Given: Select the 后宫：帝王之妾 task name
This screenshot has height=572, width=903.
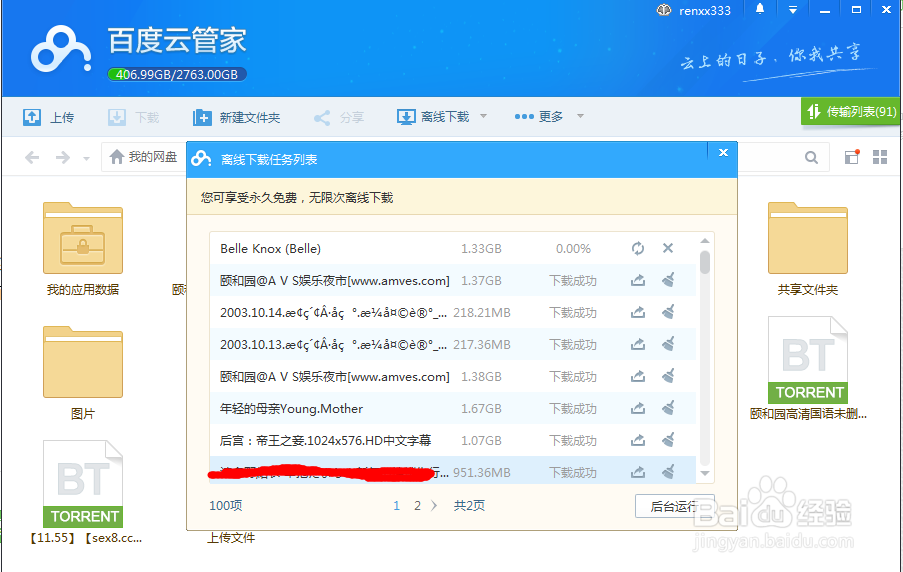Looking at the screenshot, I should pos(325,441).
